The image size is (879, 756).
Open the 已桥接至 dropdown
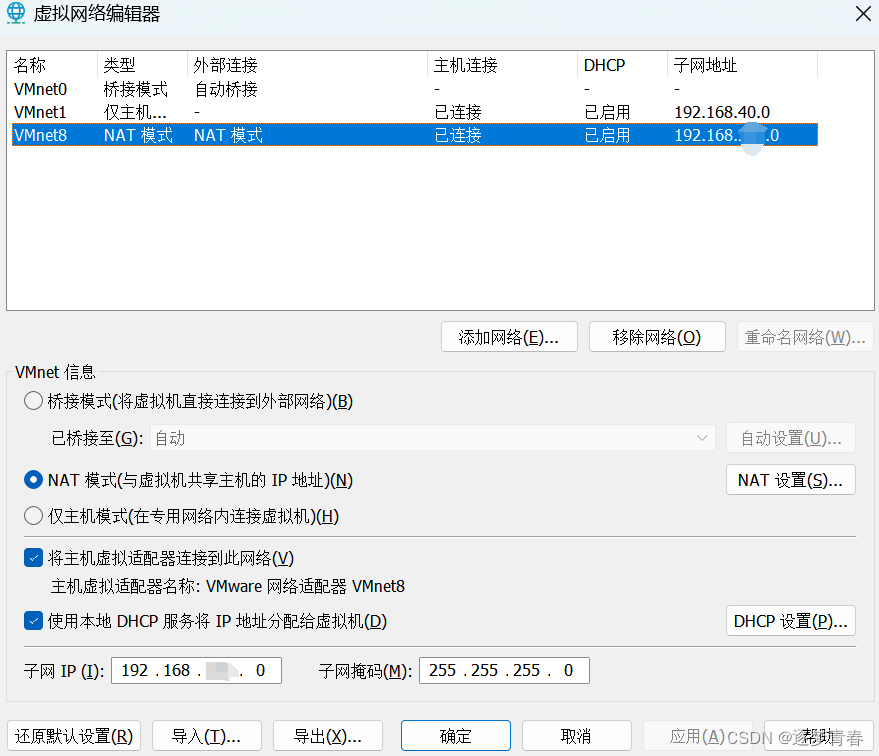click(433, 438)
